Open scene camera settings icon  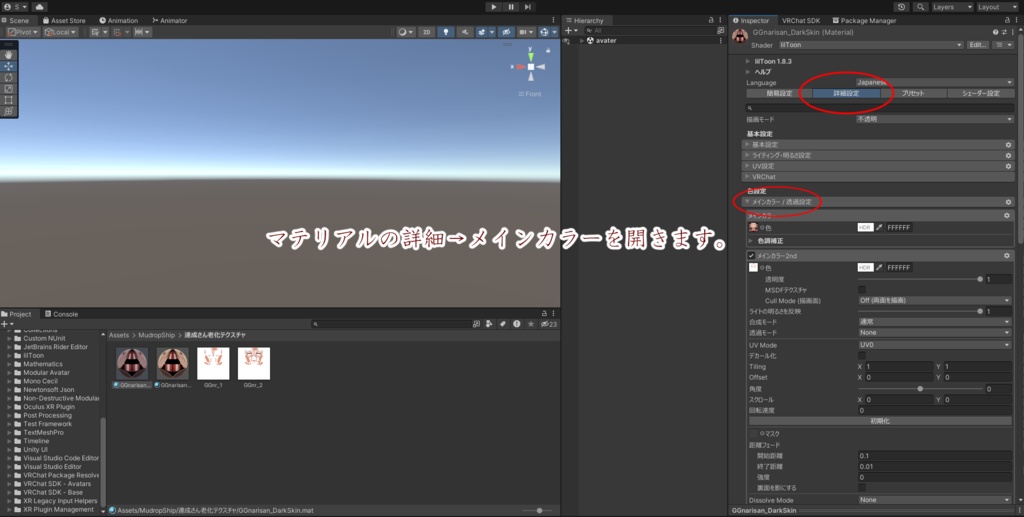click(x=526, y=32)
